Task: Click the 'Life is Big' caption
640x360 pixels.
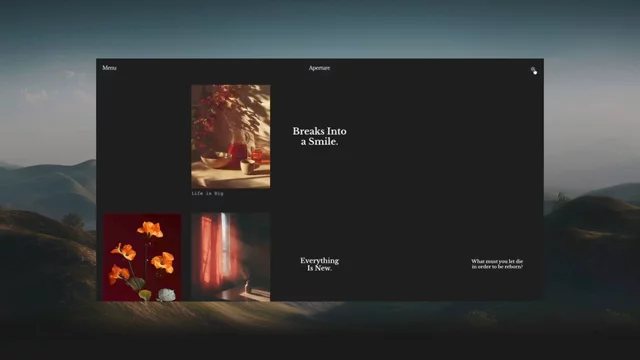Action: tap(207, 193)
